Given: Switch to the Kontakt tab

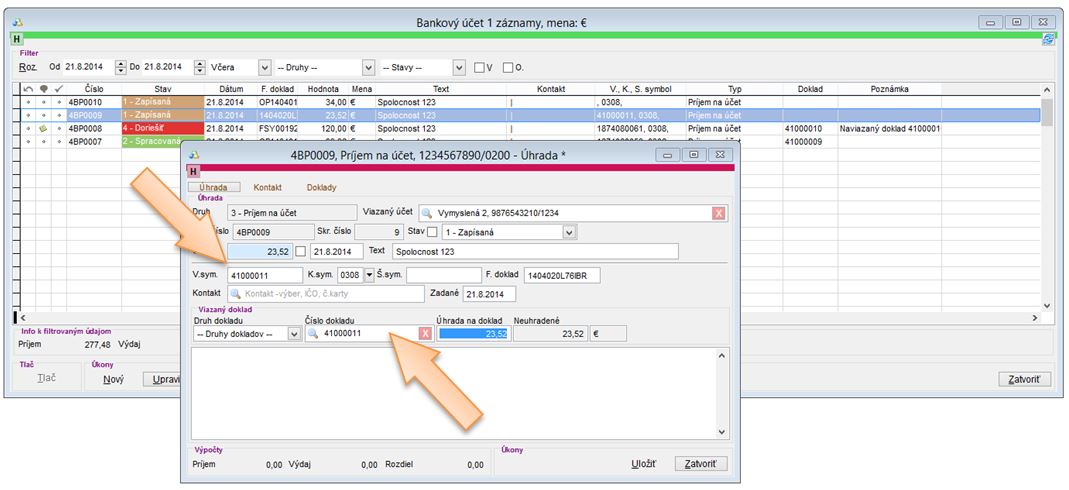Looking at the screenshot, I should click(x=267, y=187).
